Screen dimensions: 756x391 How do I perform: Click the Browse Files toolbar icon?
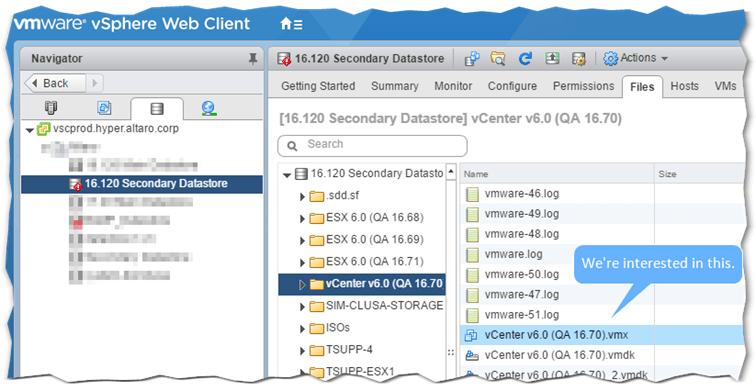tap(498, 59)
